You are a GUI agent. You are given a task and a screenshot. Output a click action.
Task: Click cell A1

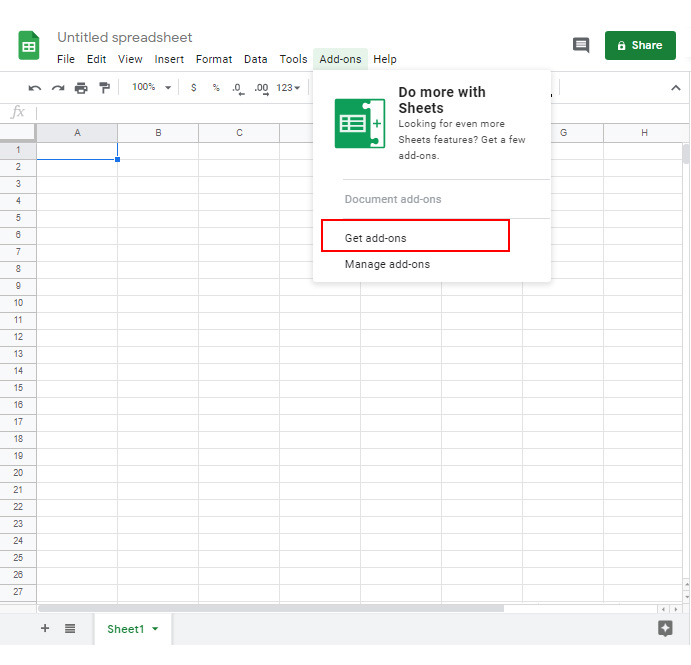[x=77, y=151]
